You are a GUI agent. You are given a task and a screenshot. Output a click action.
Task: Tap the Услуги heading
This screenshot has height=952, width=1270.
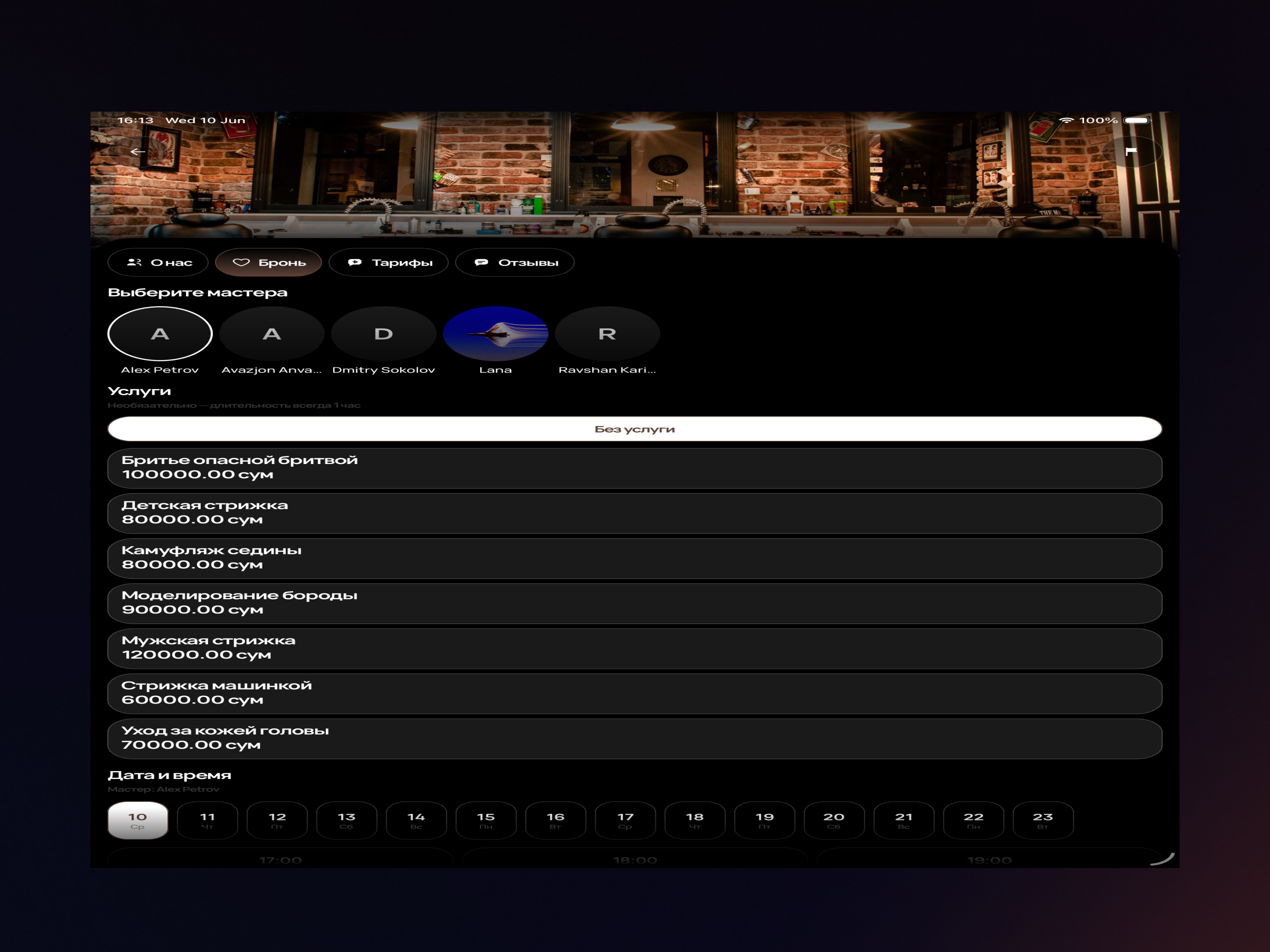[139, 391]
